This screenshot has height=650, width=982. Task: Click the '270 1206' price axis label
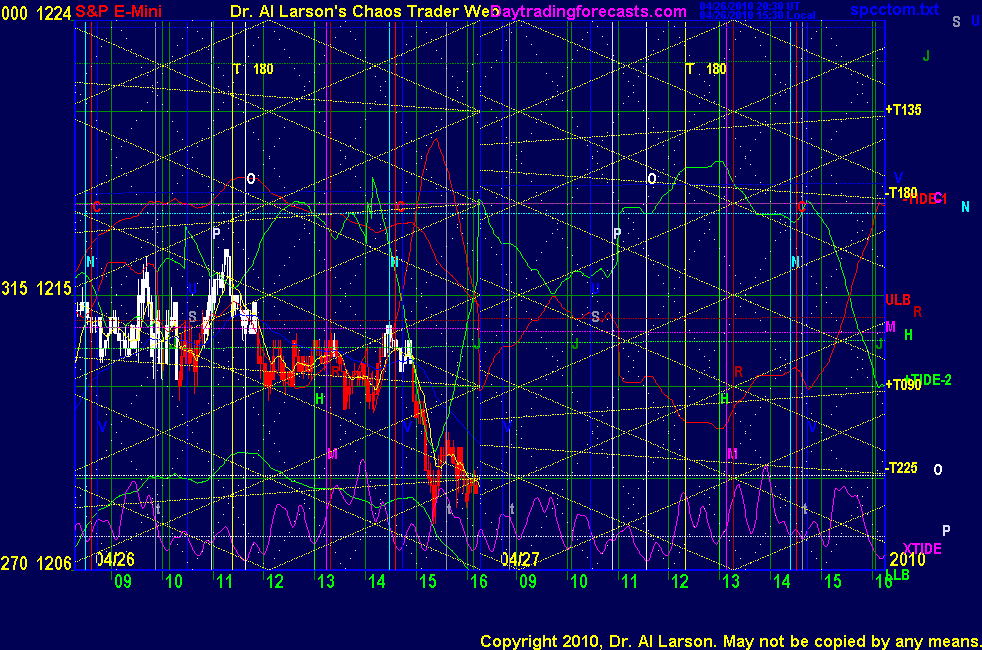[x=36, y=564]
